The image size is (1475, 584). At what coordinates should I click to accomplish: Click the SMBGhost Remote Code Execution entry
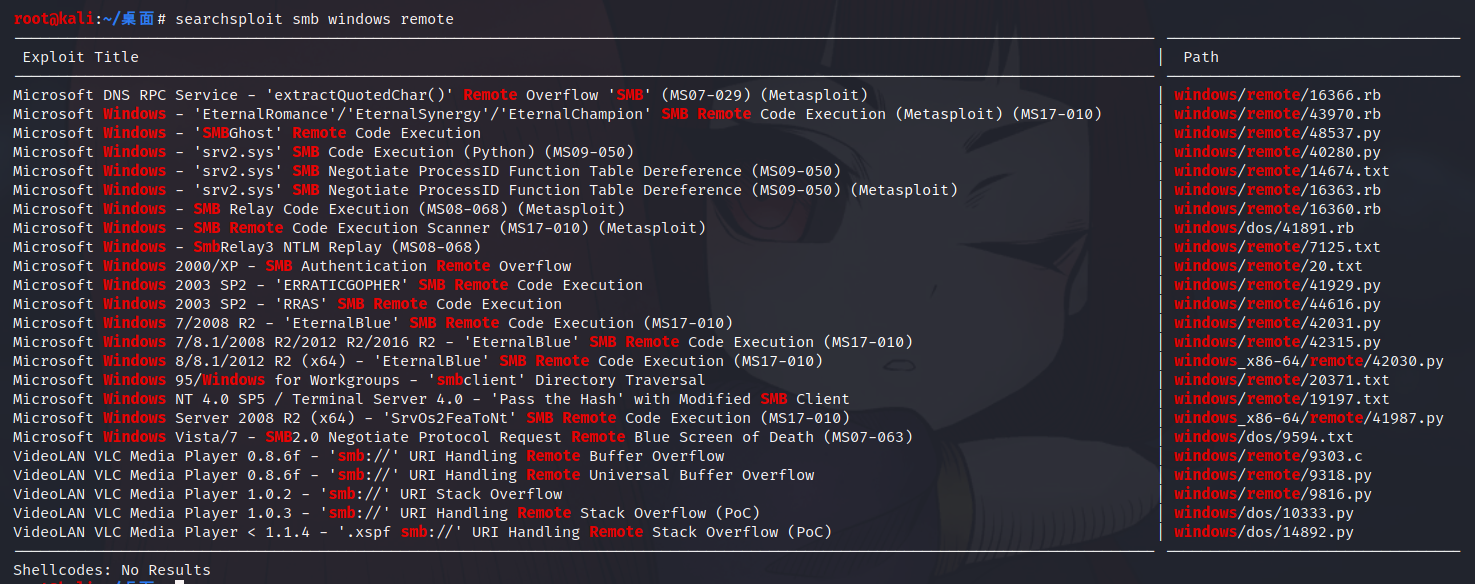pyautogui.click(x=247, y=133)
